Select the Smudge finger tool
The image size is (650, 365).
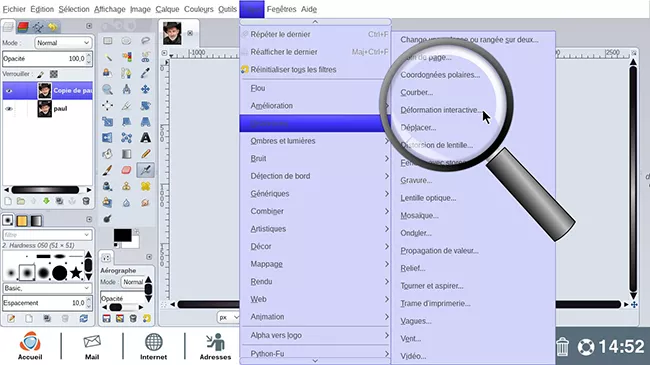pyautogui.click(x=145, y=202)
